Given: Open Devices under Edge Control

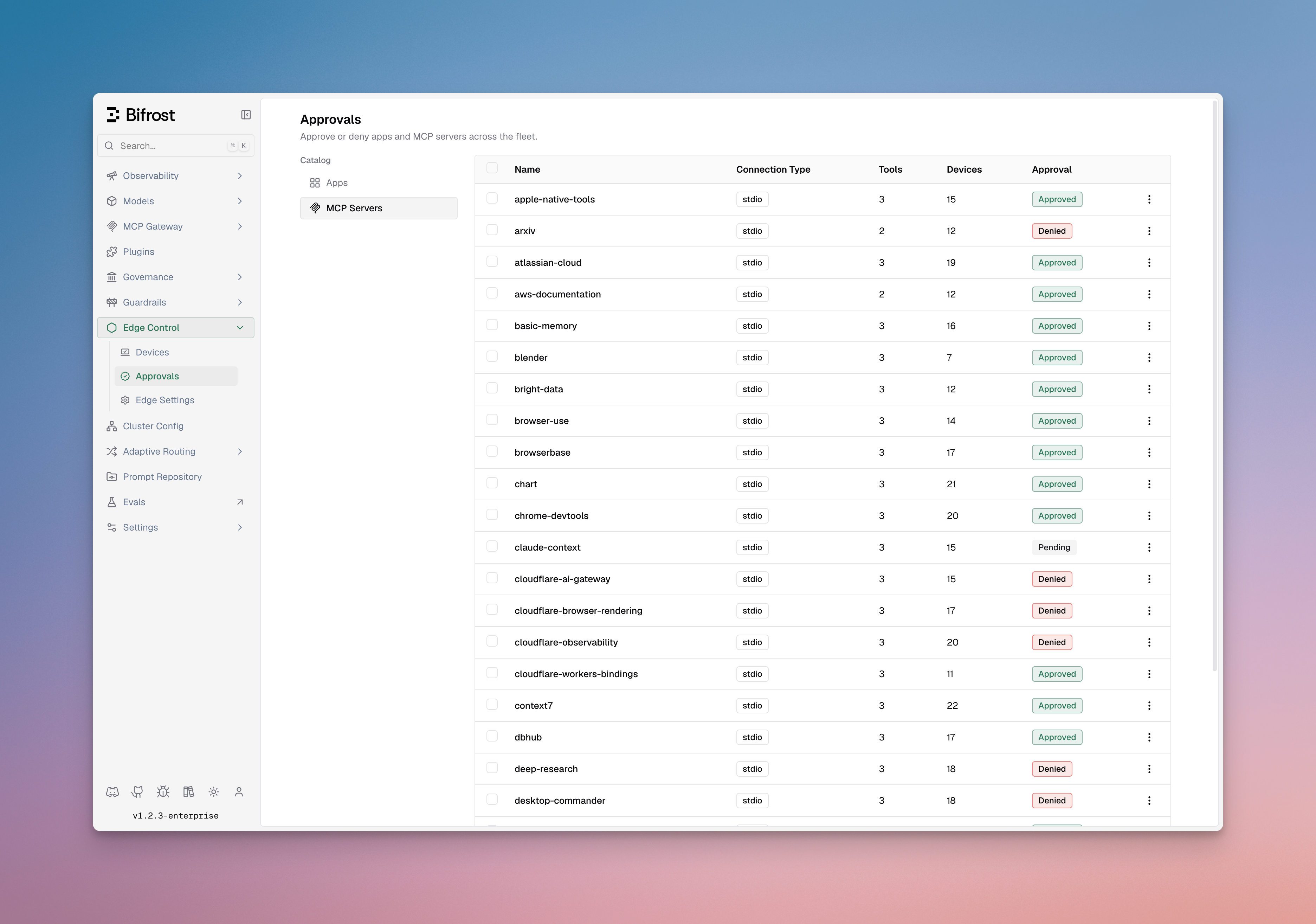Looking at the screenshot, I should (x=175, y=353).
